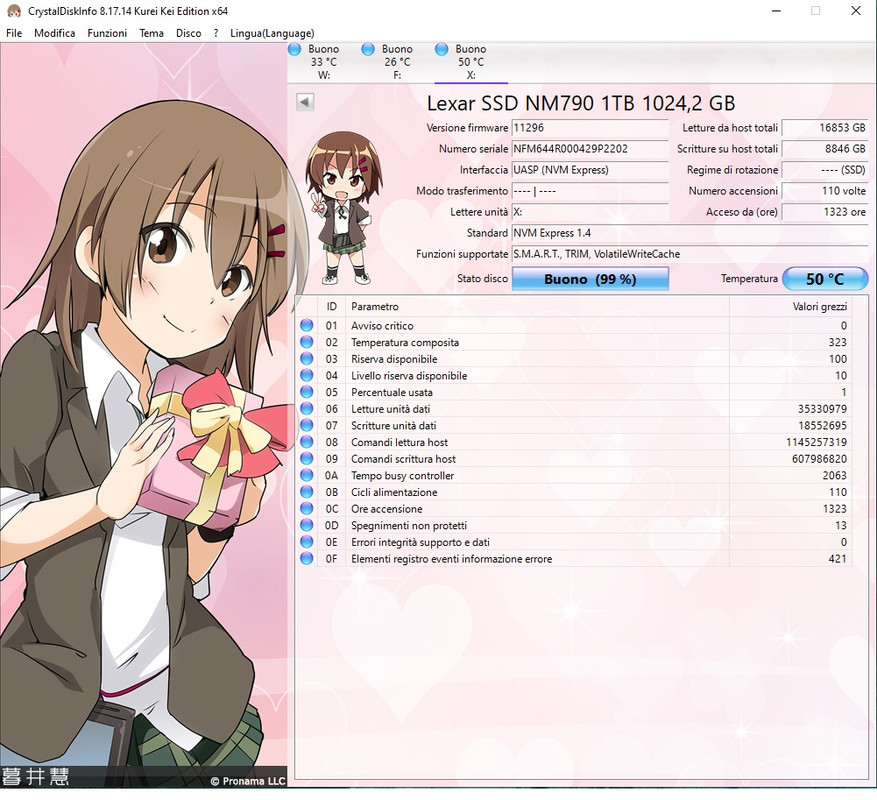Click the chibi character image

(343, 208)
